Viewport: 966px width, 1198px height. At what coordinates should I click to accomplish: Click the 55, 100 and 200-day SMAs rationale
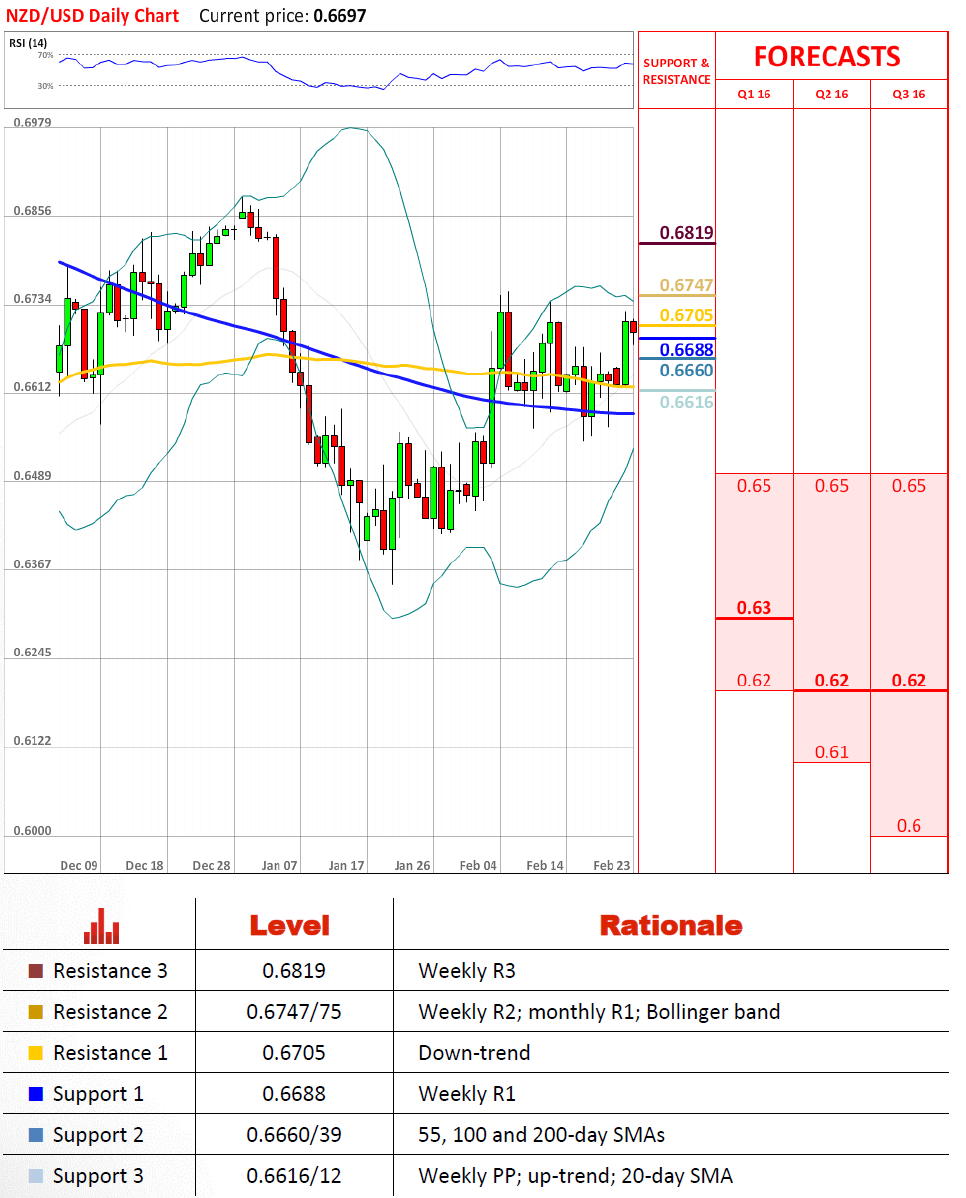coord(541,1135)
